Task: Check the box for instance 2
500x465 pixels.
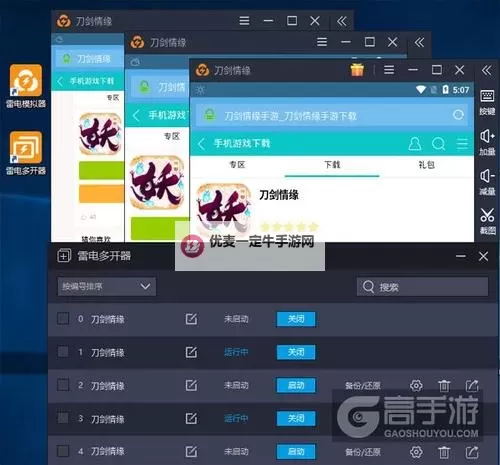Action: click(63, 385)
